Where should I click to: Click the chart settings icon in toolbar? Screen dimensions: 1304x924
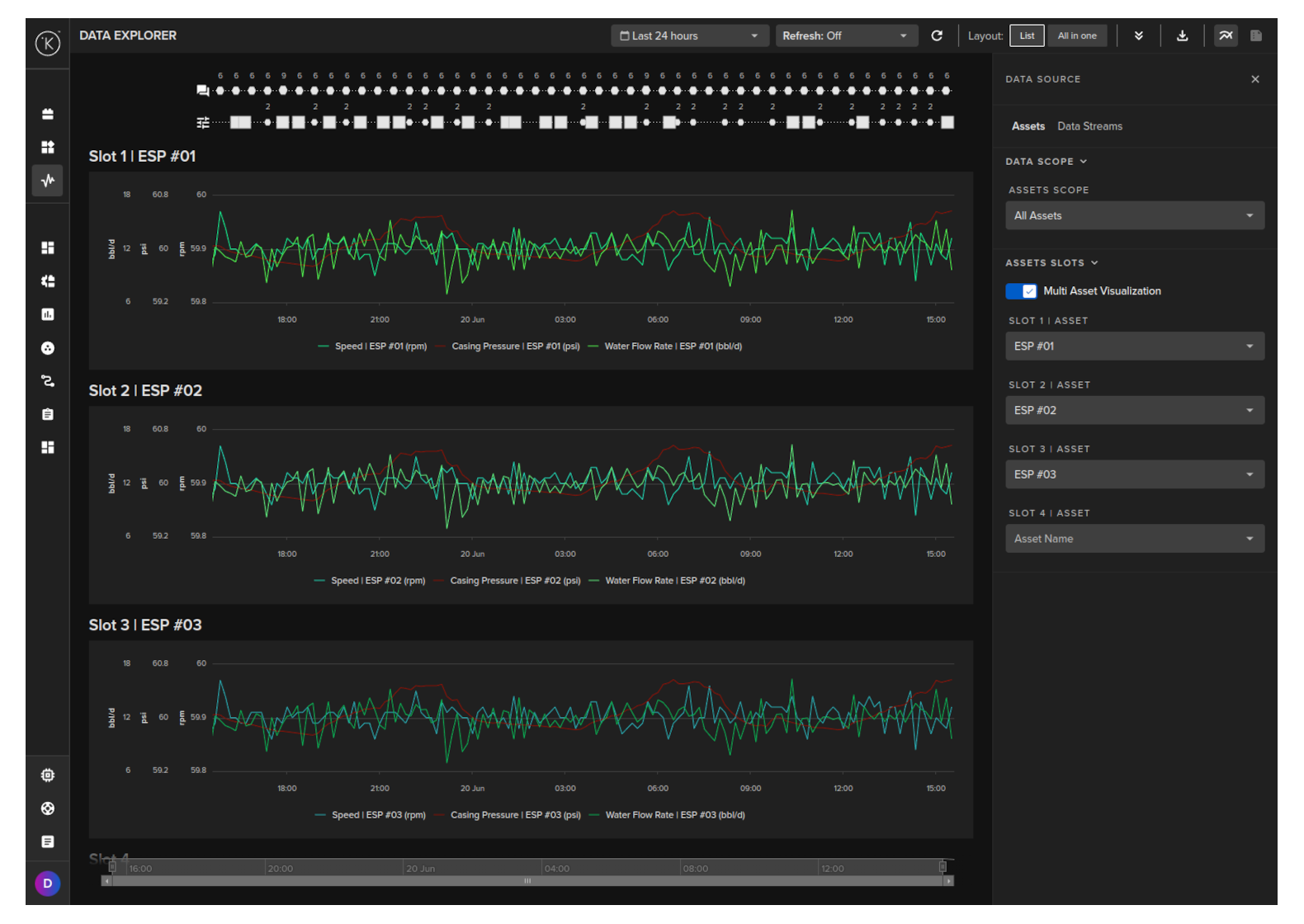click(x=1226, y=35)
